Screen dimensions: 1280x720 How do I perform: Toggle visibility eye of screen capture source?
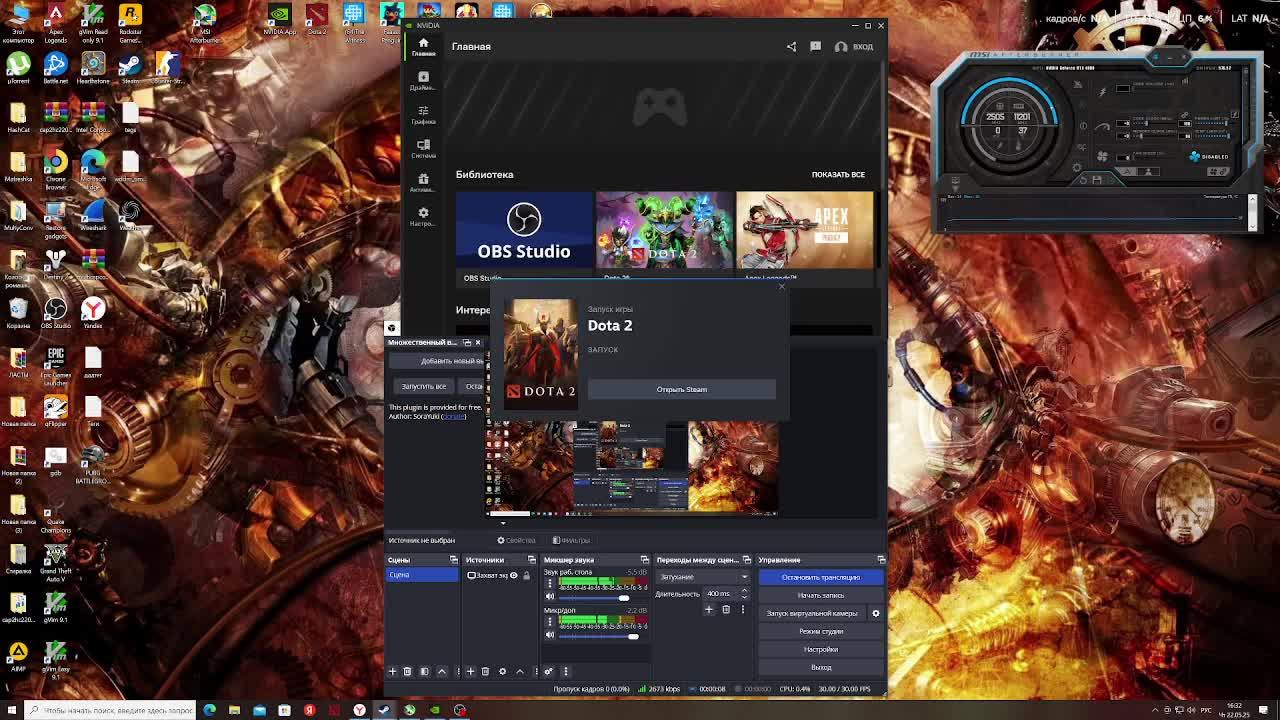[514, 576]
